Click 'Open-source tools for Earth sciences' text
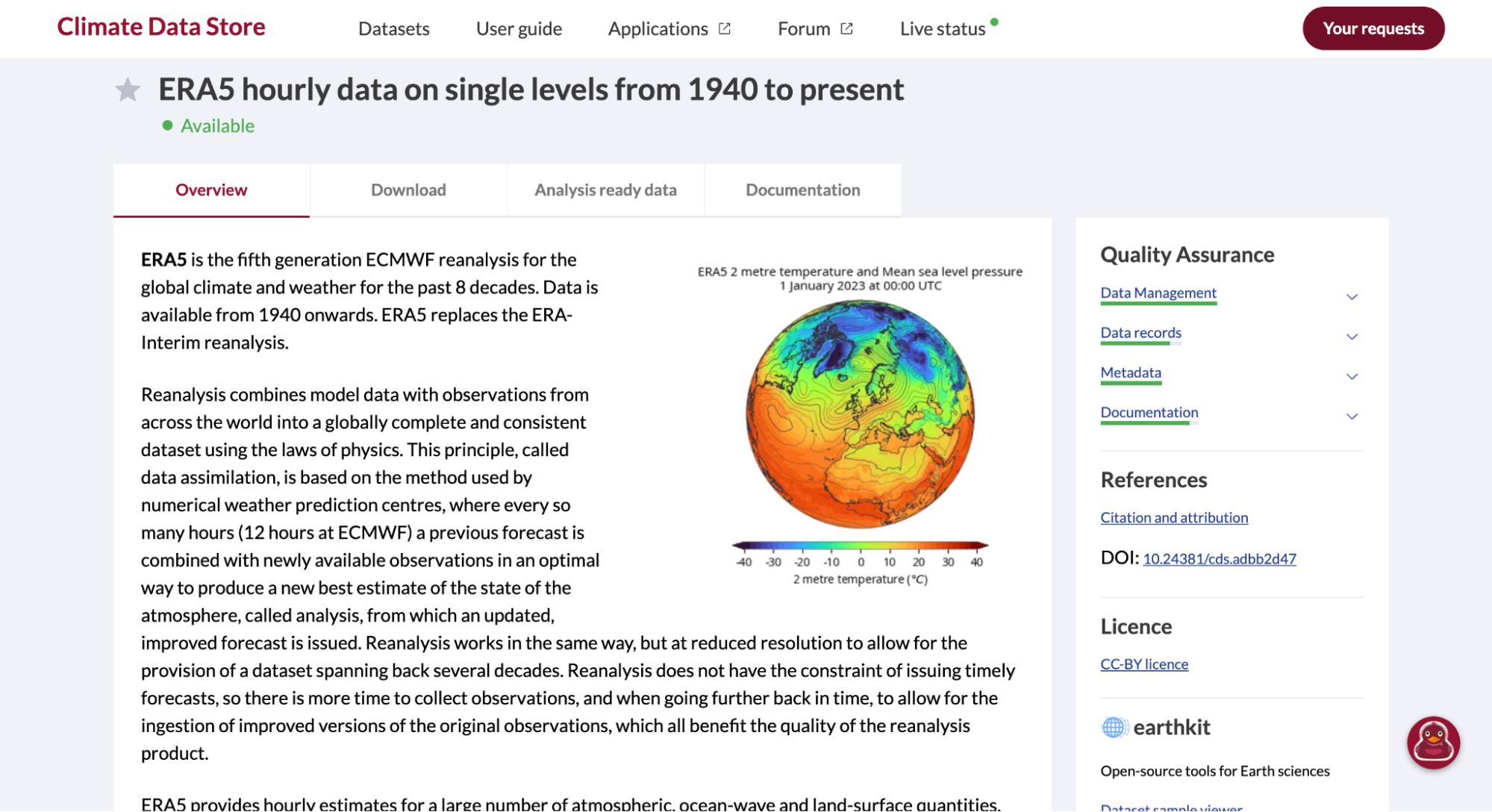 (1215, 771)
